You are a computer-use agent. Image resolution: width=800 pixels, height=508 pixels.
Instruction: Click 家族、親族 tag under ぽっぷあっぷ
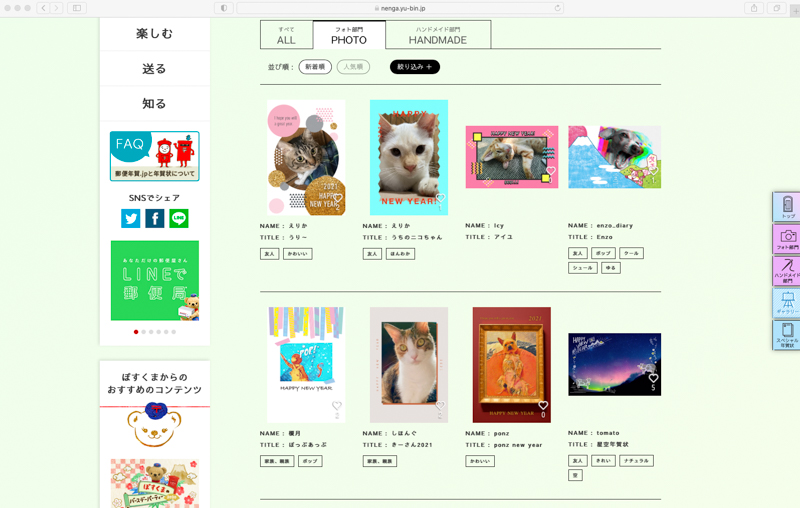(277, 461)
